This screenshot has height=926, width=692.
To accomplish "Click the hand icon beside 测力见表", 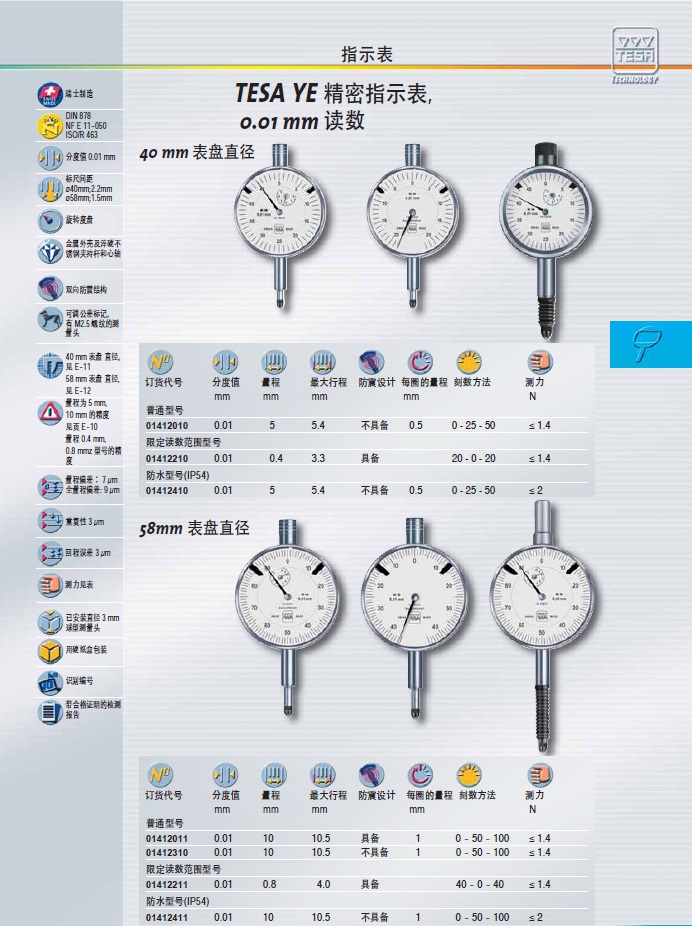I will click(x=50, y=585).
